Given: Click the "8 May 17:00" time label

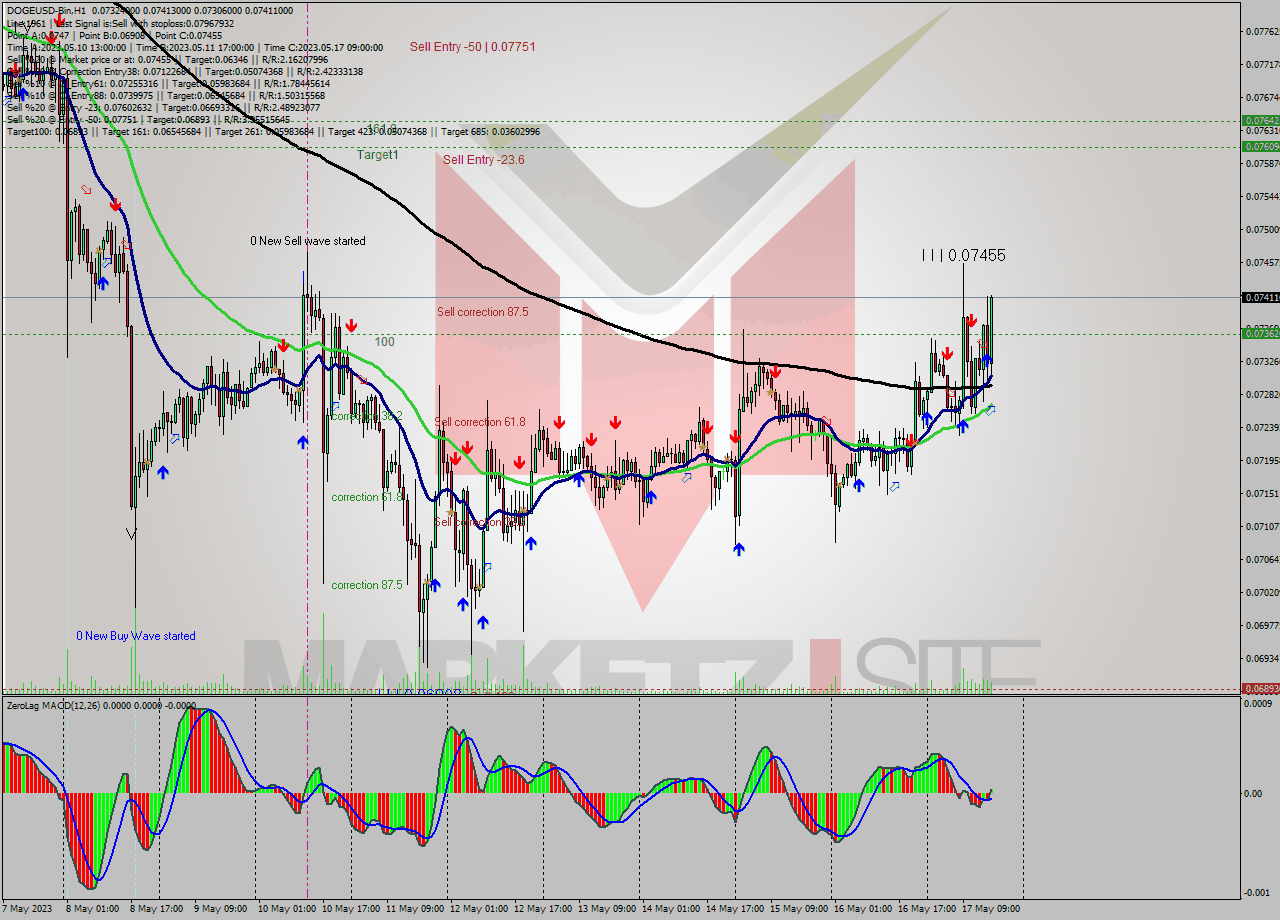Looking at the screenshot, I should (158, 909).
